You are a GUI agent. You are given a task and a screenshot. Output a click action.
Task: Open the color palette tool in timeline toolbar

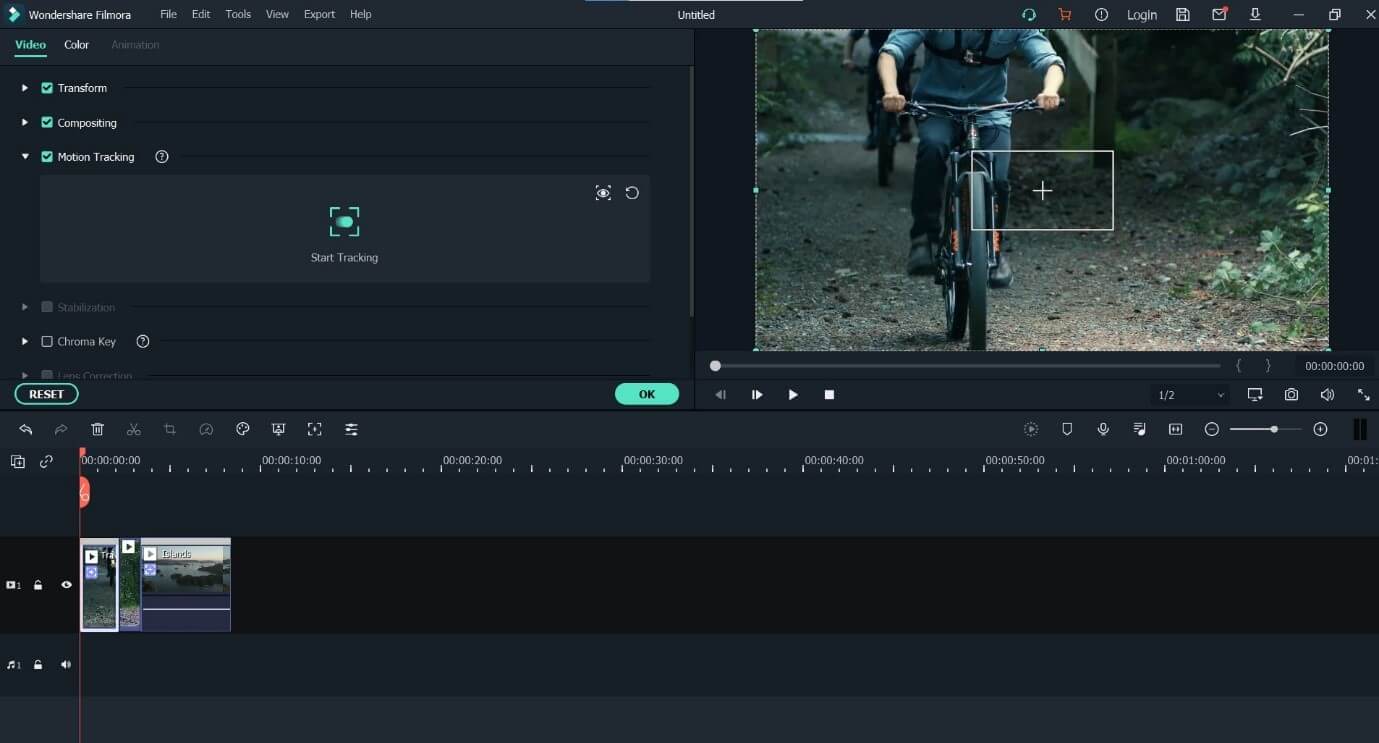click(242, 429)
